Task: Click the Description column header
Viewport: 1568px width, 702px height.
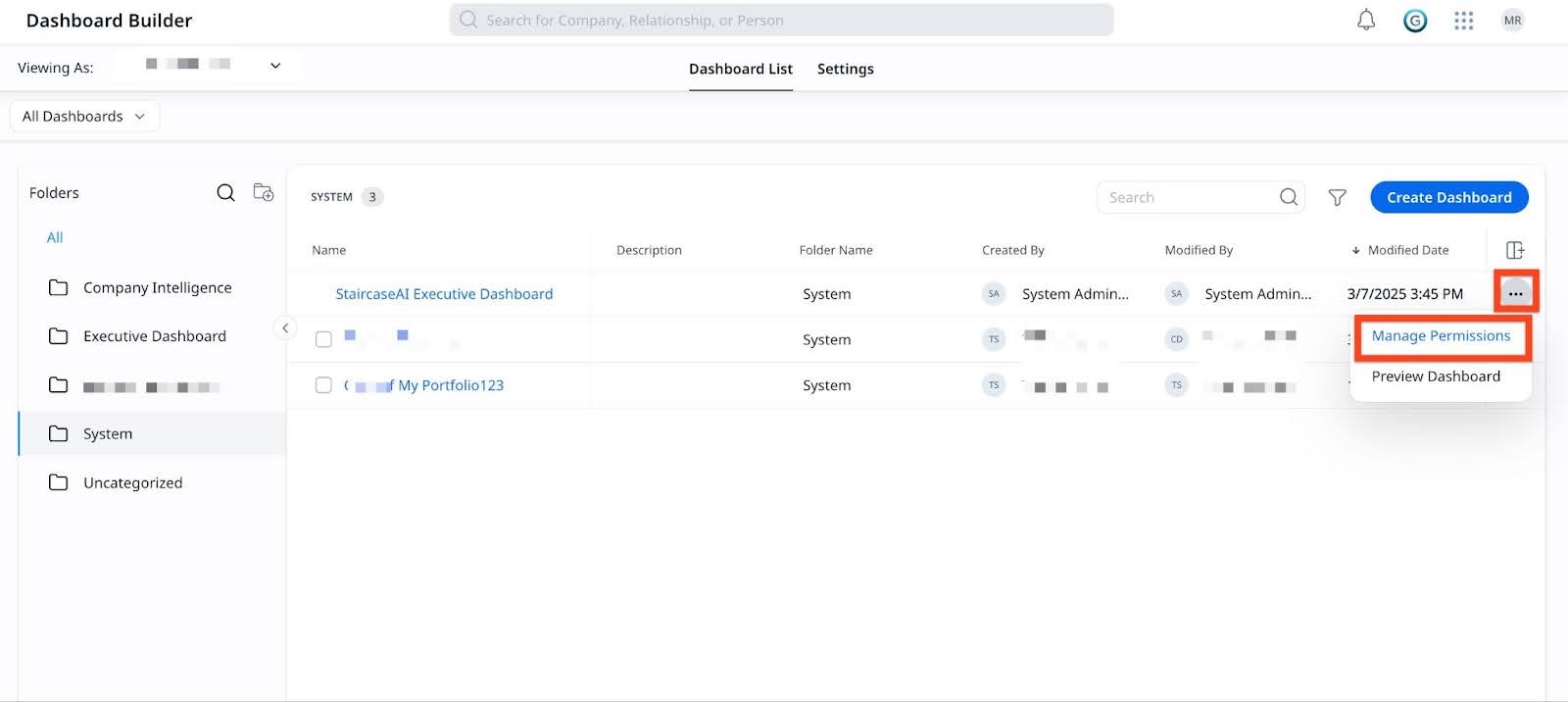Action: [x=649, y=250]
